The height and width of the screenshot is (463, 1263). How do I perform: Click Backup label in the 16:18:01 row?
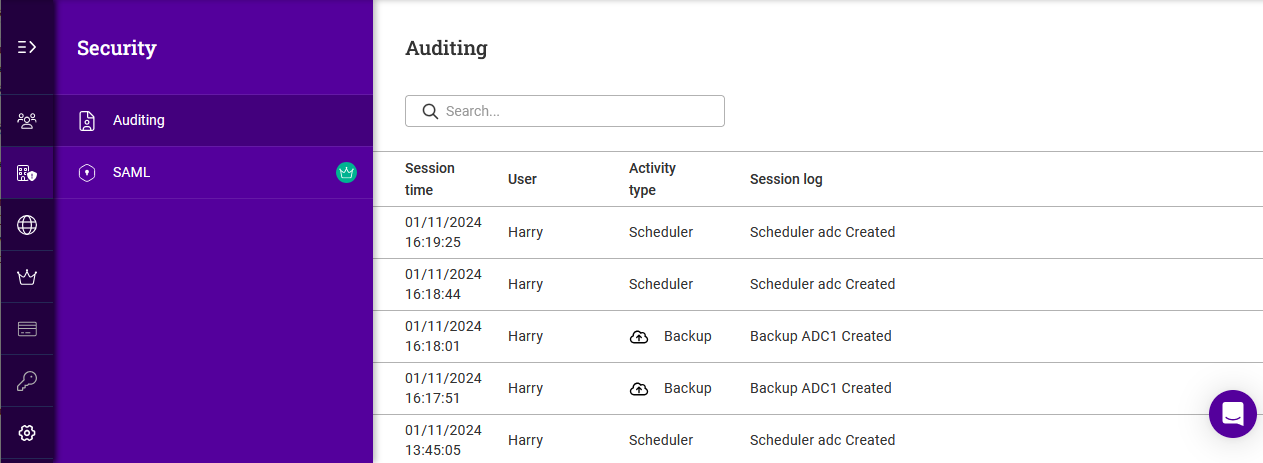click(688, 336)
